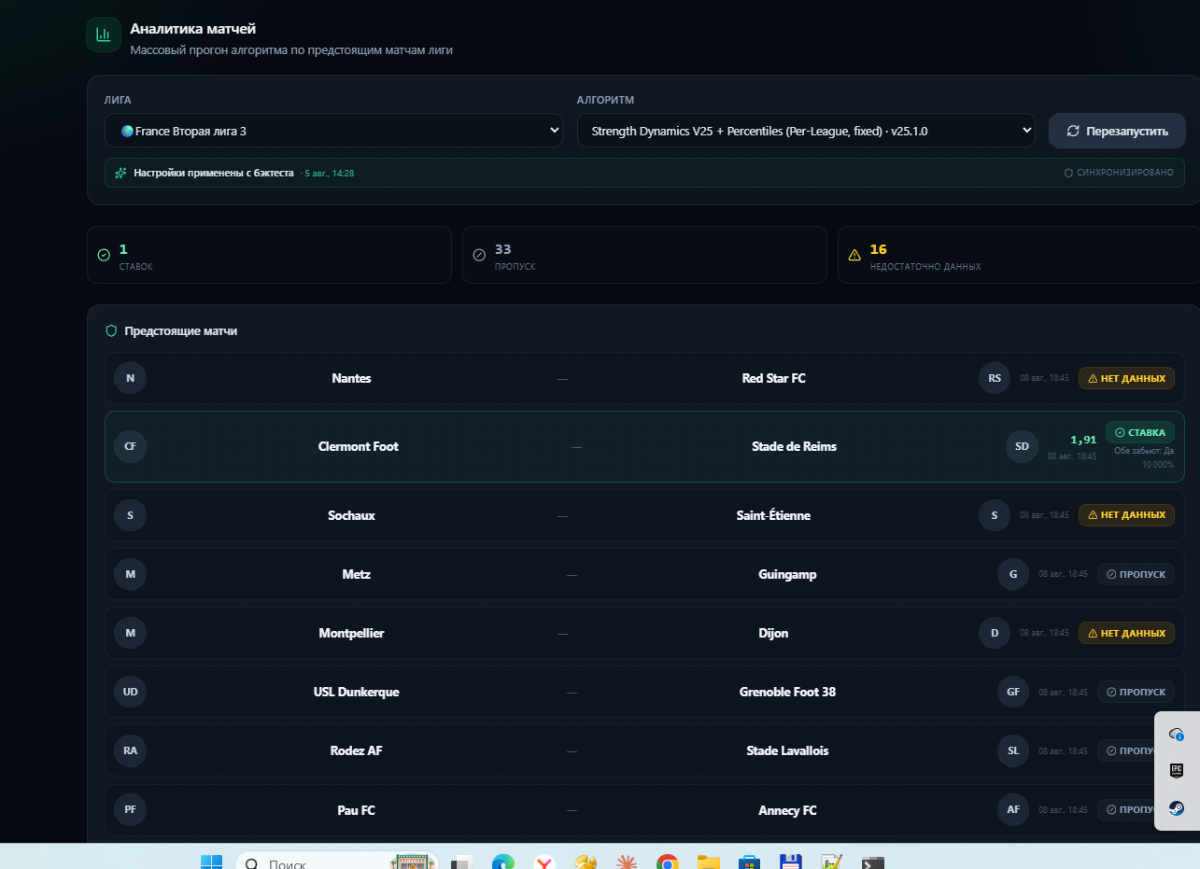Open Microsoft Edge from the taskbar
Screen dimensions: 1200x869
pos(503,862)
